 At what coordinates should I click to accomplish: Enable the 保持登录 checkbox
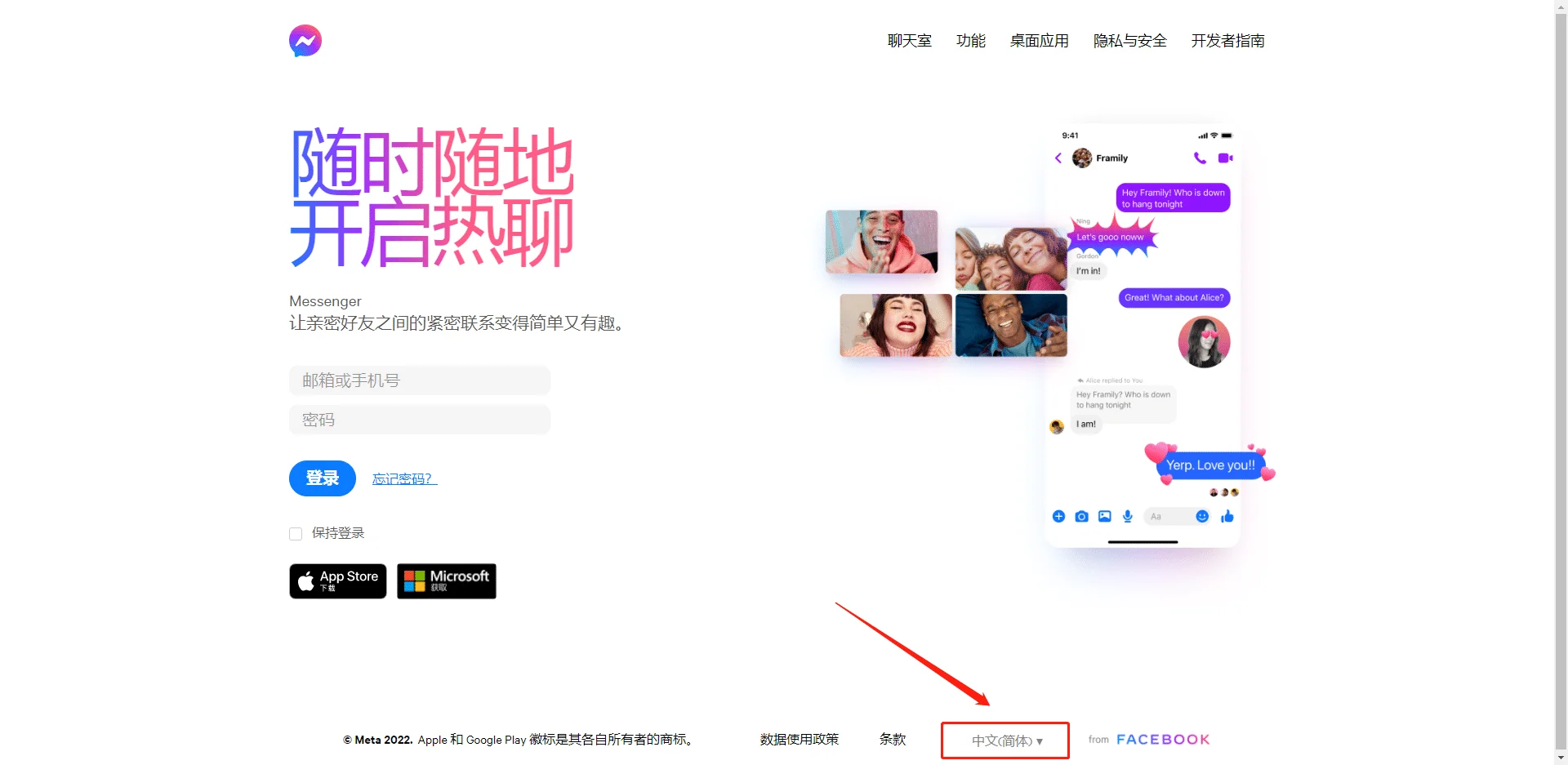[x=296, y=534]
